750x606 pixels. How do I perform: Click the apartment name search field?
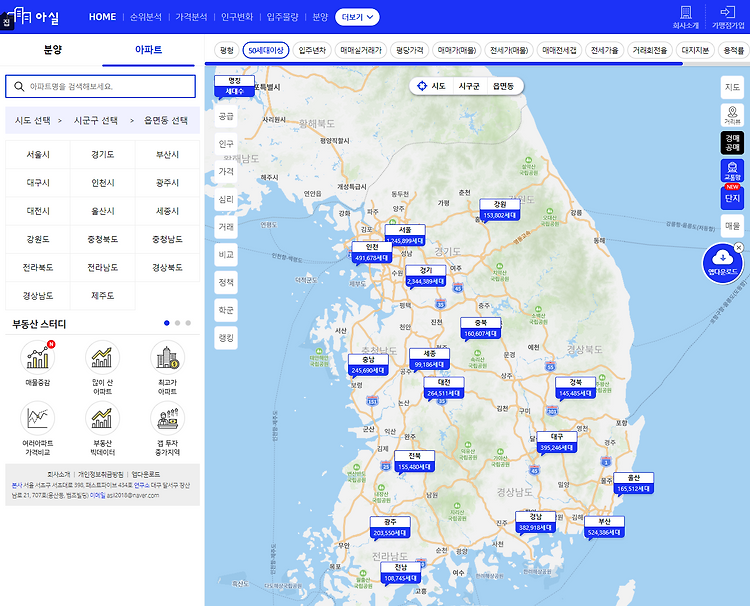(x=100, y=87)
